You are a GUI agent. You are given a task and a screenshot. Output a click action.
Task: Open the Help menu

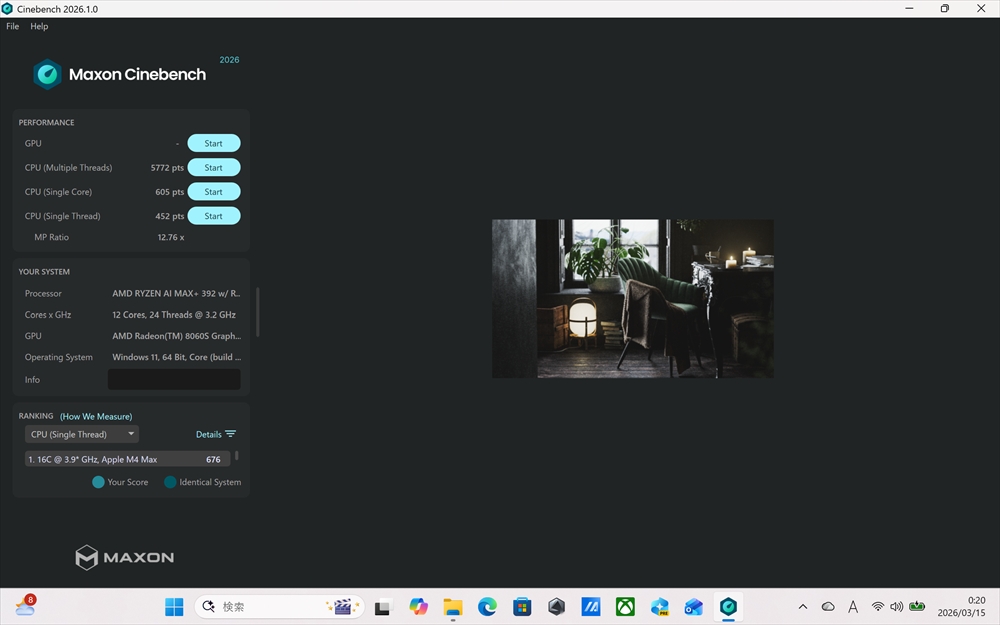point(39,26)
